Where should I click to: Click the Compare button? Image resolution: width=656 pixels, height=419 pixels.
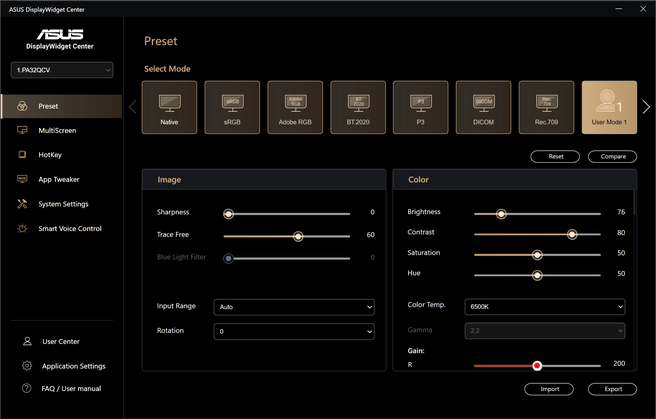612,156
